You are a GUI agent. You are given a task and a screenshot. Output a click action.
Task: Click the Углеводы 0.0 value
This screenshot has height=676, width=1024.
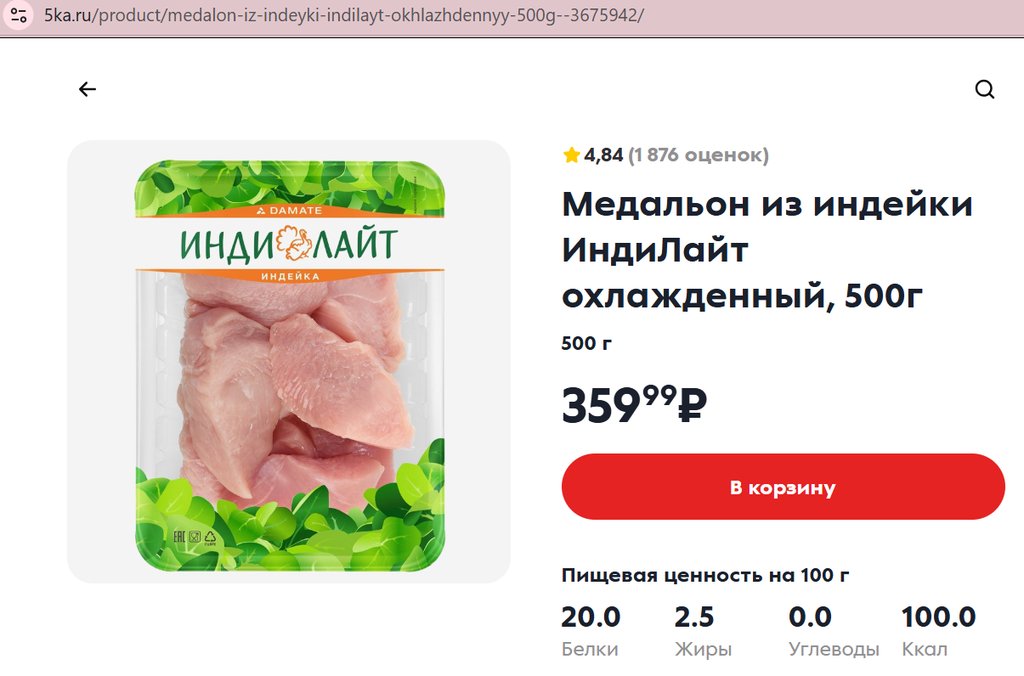810,617
